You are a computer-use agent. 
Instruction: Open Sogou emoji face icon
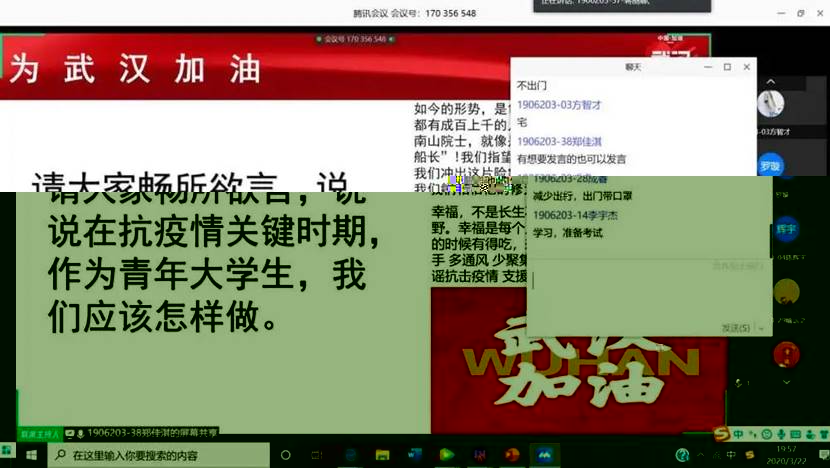coord(766,435)
